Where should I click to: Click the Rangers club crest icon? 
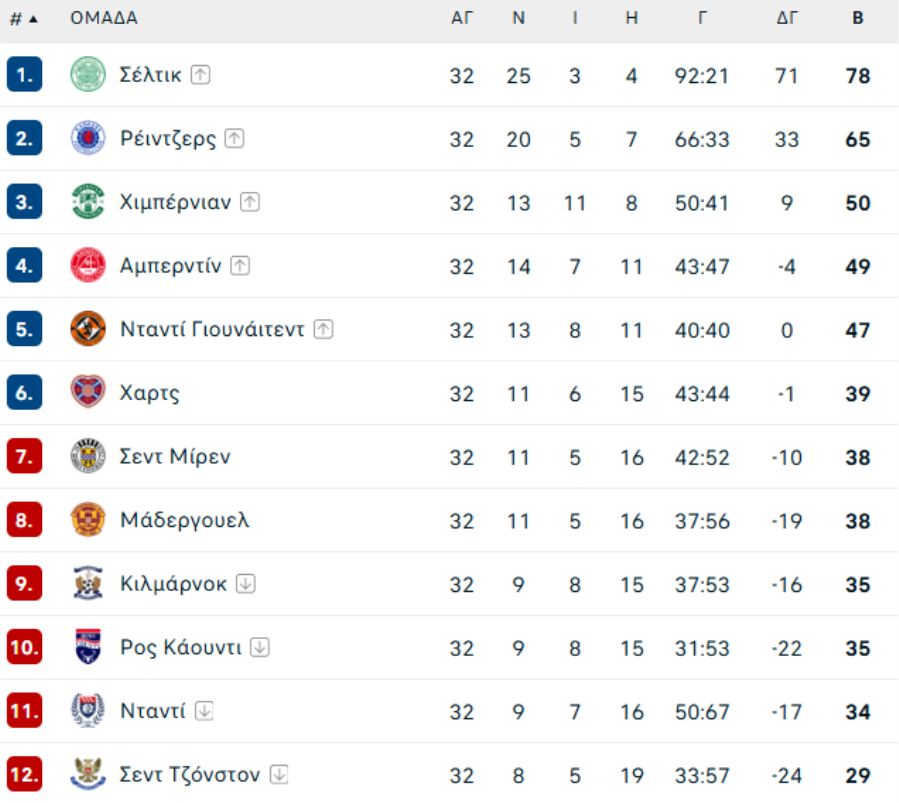(88, 139)
